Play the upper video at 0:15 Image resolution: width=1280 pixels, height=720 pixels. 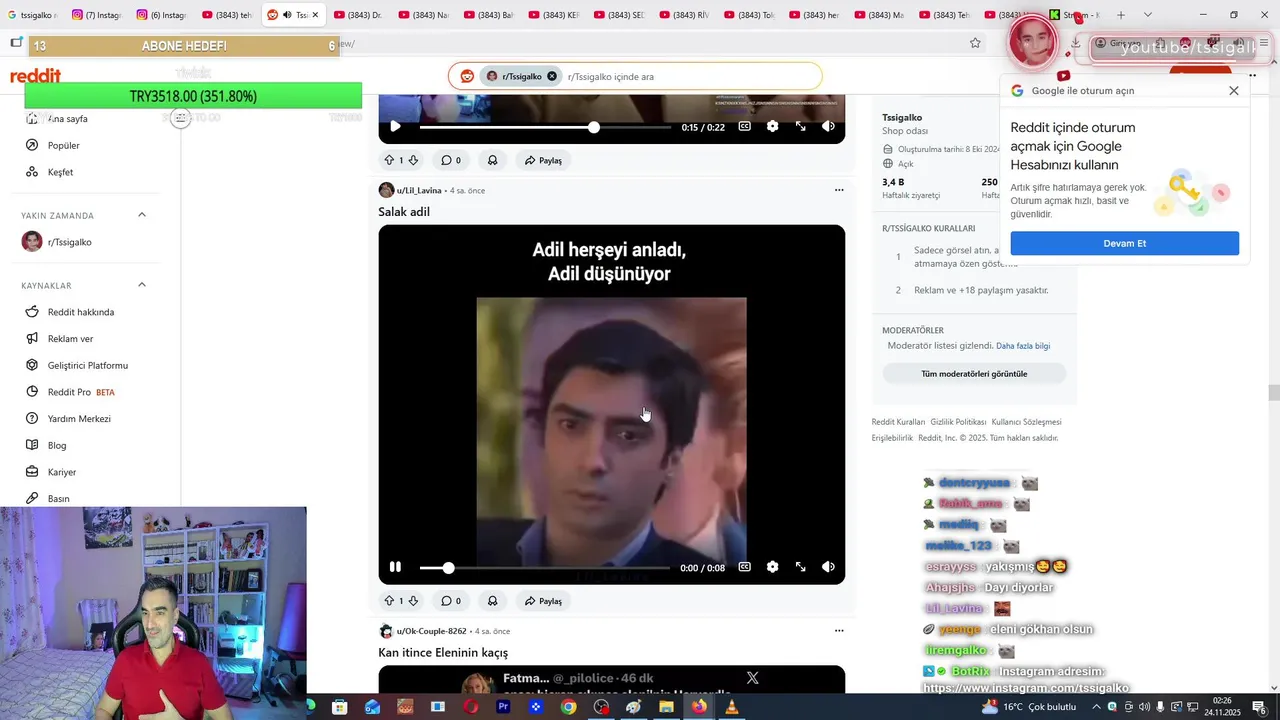[x=395, y=126]
